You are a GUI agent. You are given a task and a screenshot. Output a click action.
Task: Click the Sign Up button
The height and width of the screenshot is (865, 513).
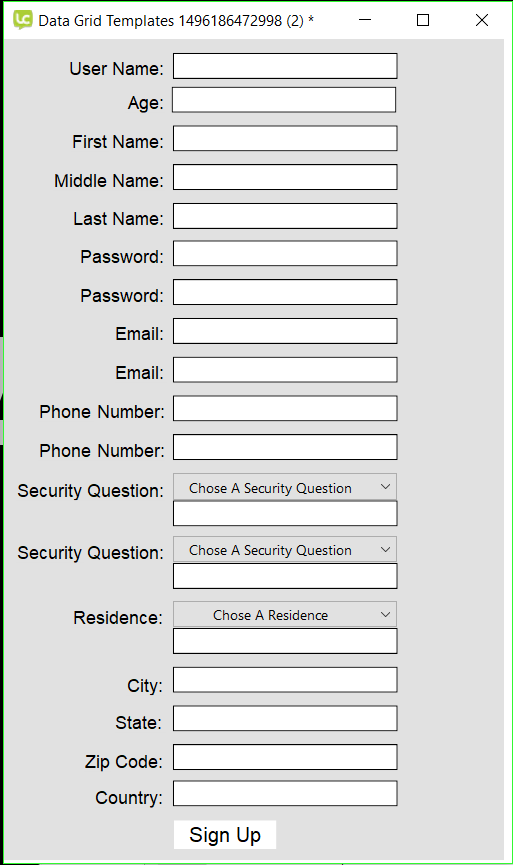[x=225, y=835]
